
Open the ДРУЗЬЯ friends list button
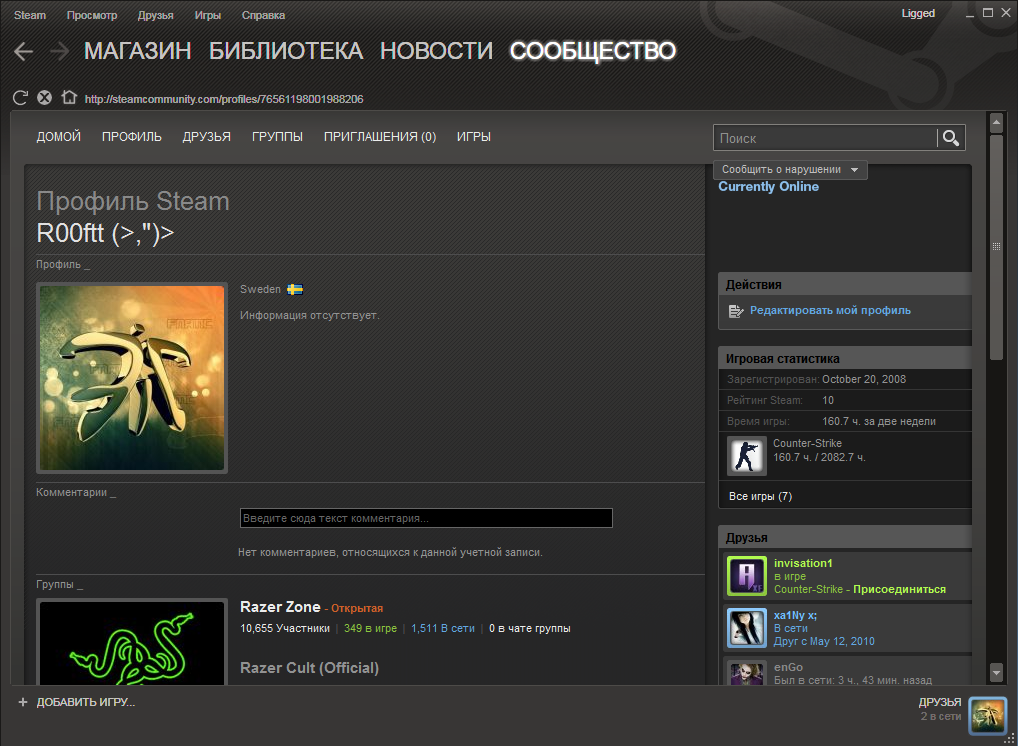click(x=939, y=702)
